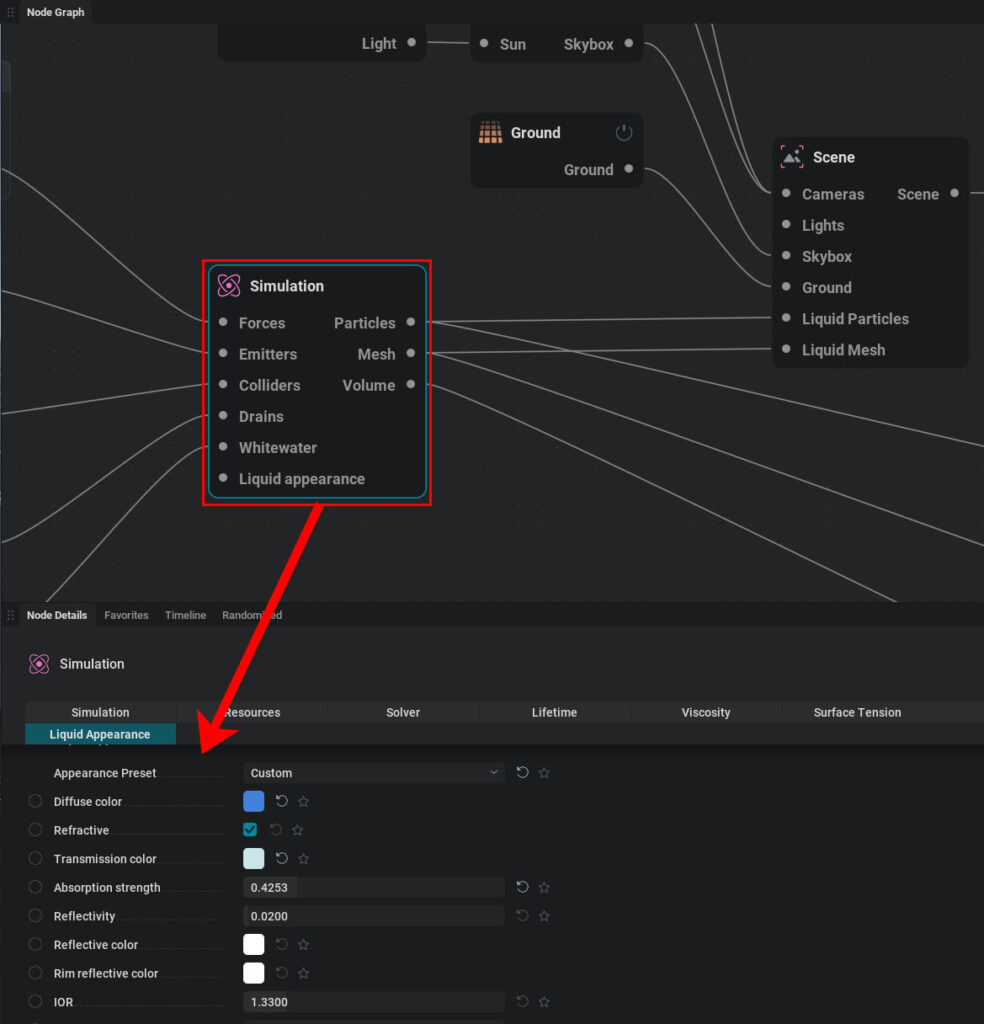Favorite the Absorption strength parameter star
Screen dimensions: 984x1024
point(544,887)
